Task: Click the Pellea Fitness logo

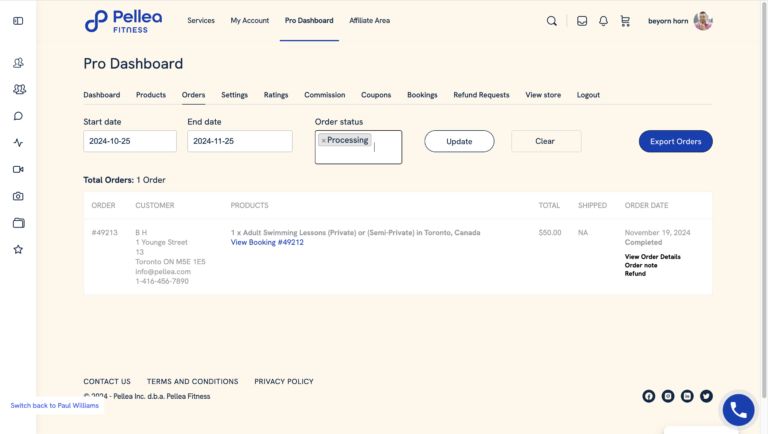Action: coord(123,22)
